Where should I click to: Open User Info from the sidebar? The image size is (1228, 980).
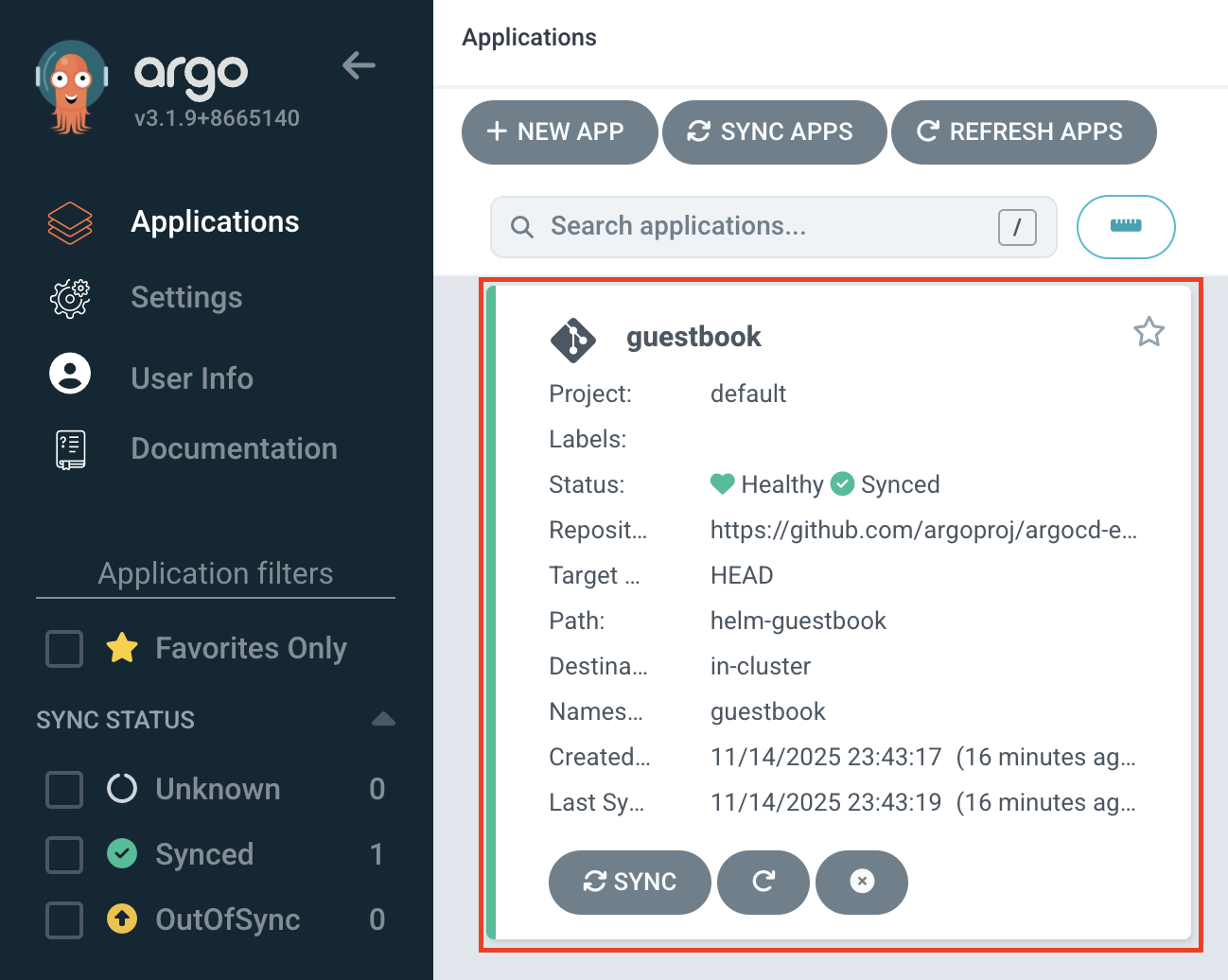[x=192, y=378]
